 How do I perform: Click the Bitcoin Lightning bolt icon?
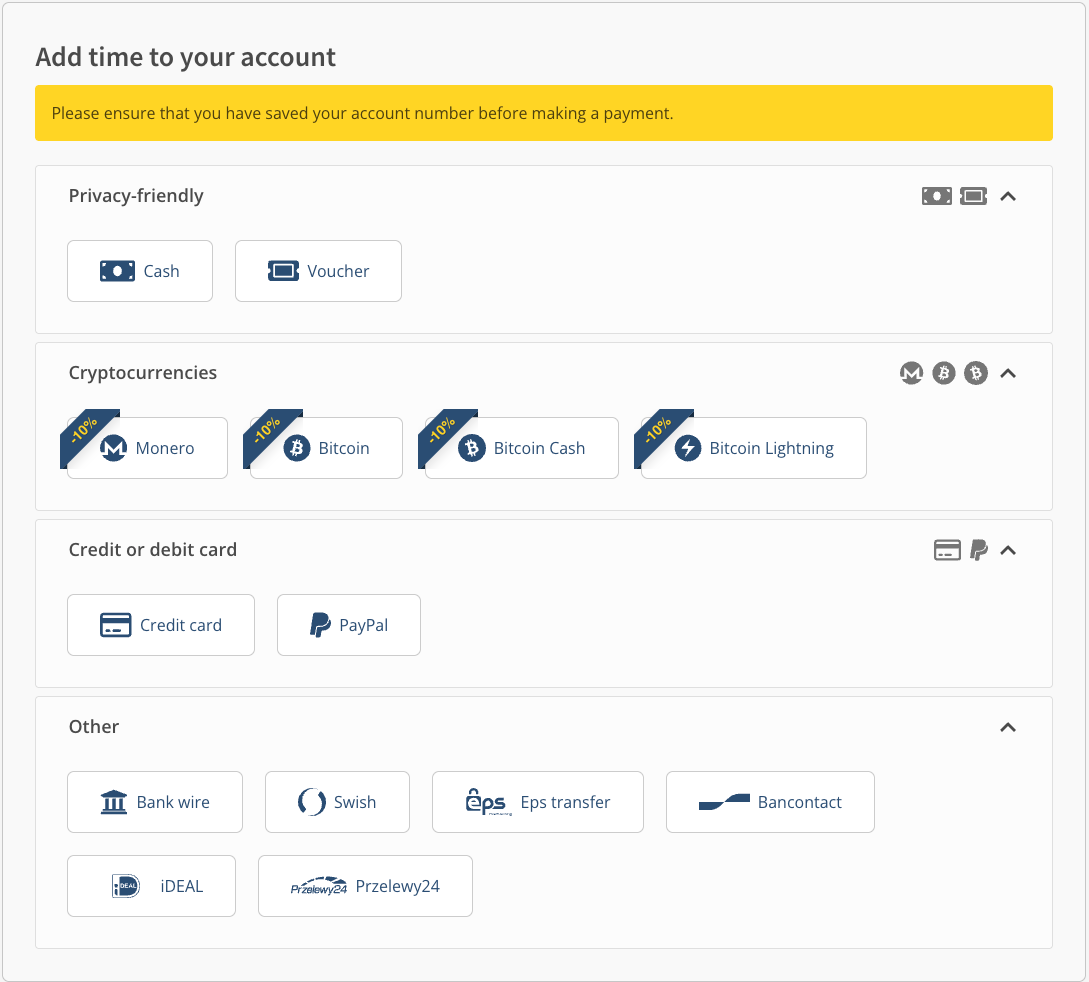pos(688,448)
